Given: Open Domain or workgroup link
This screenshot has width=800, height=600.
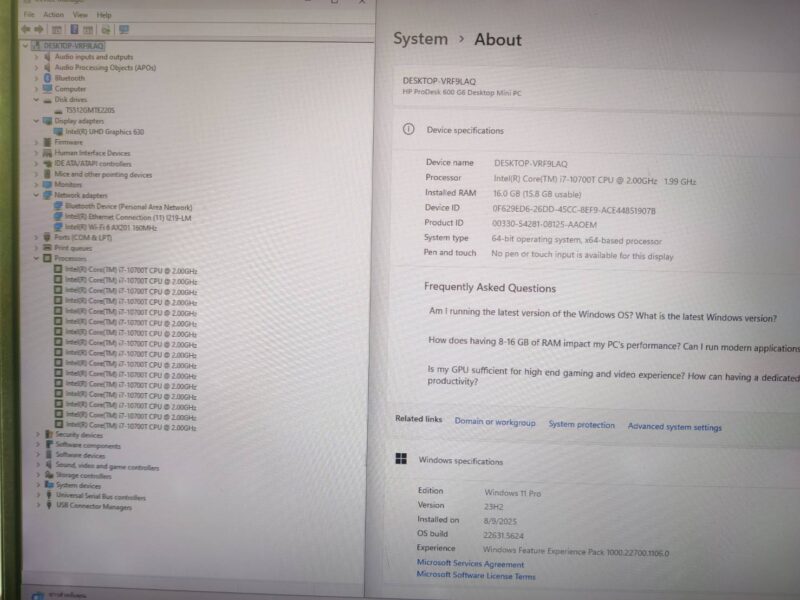Looking at the screenshot, I should 495,422.
